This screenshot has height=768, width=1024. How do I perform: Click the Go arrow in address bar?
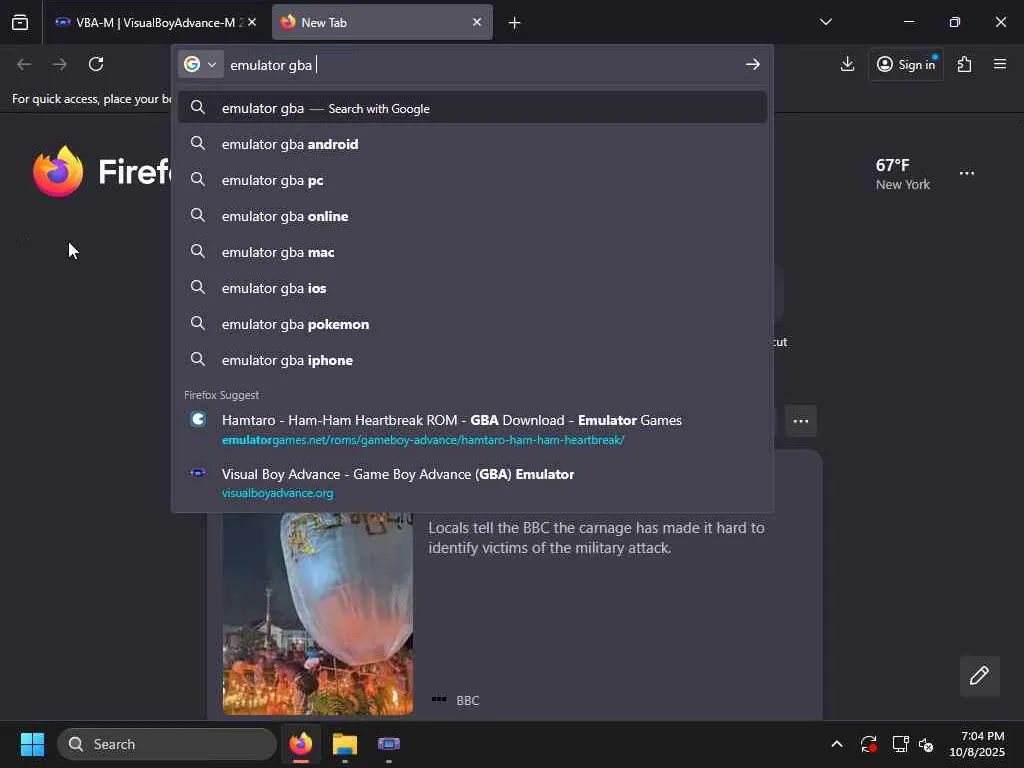point(752,64)
